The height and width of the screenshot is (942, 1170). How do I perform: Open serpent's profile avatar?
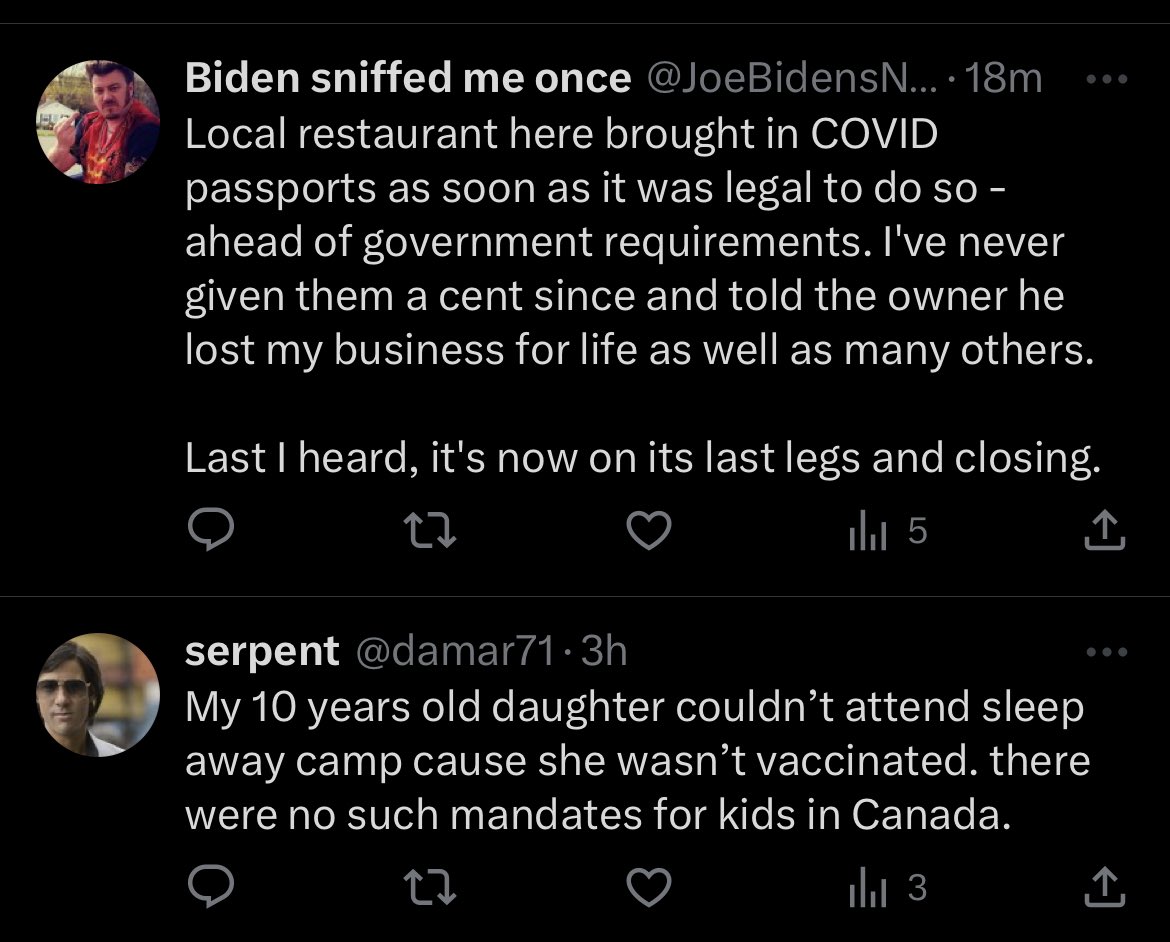click(98, 694)
